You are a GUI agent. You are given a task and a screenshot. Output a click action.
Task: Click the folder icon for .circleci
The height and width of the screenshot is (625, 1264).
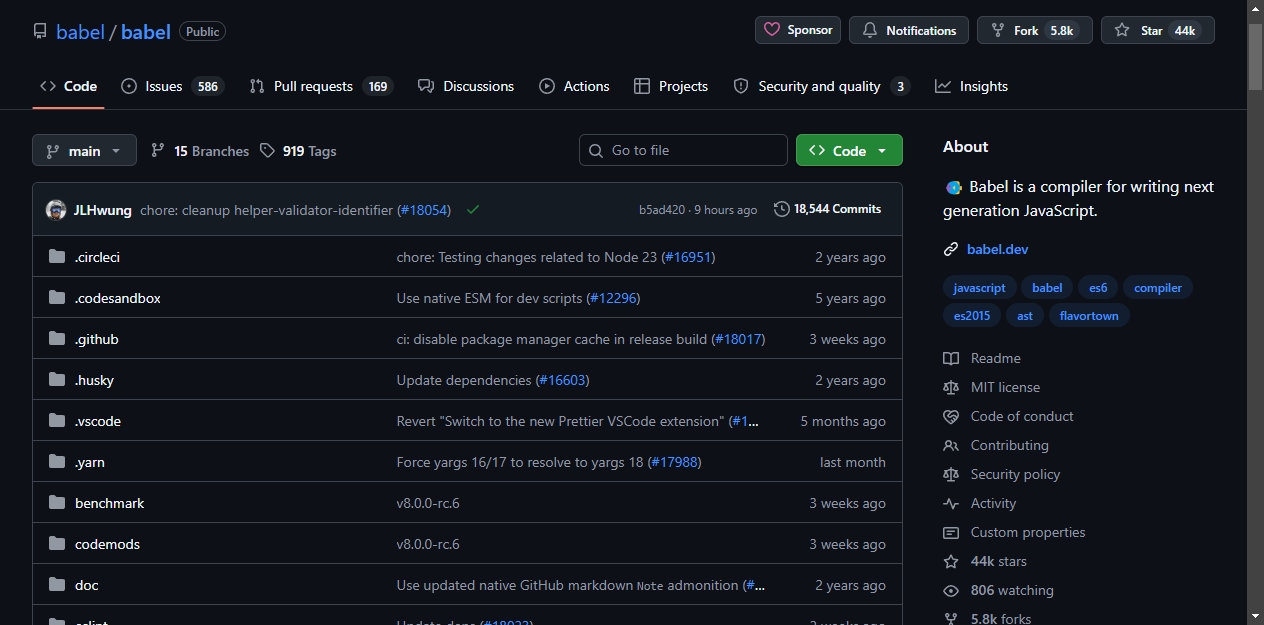click(57, 257)
